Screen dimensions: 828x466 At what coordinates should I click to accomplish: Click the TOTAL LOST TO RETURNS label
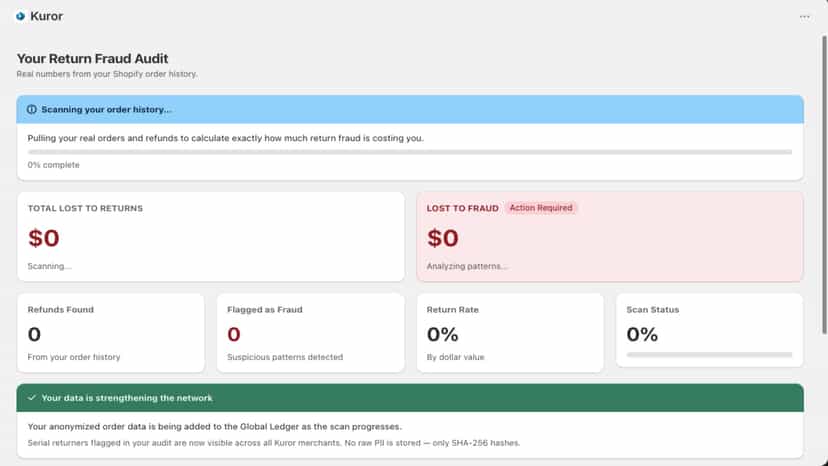click(x=85, y=208)
